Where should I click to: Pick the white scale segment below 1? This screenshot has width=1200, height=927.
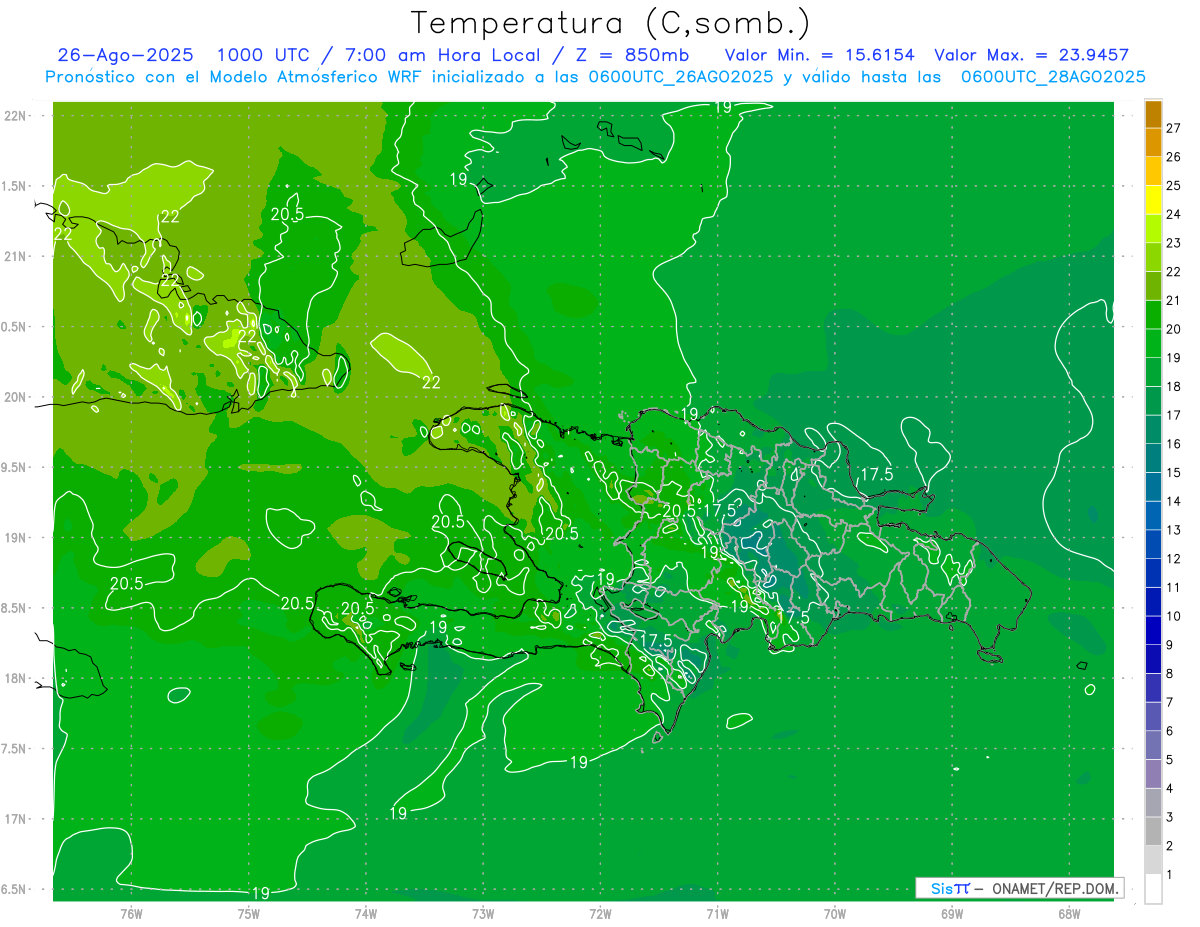point(1153,889)
